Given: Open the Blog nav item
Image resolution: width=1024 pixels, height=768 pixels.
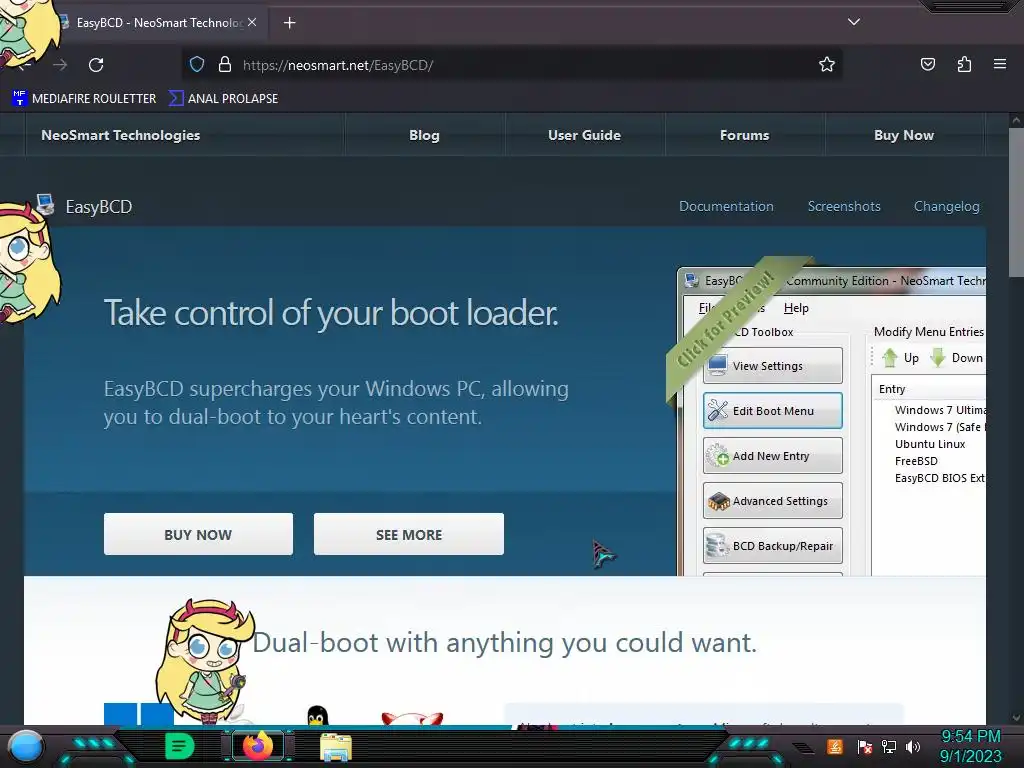Looking at the screenshot, I should click(x=424, y=135).
